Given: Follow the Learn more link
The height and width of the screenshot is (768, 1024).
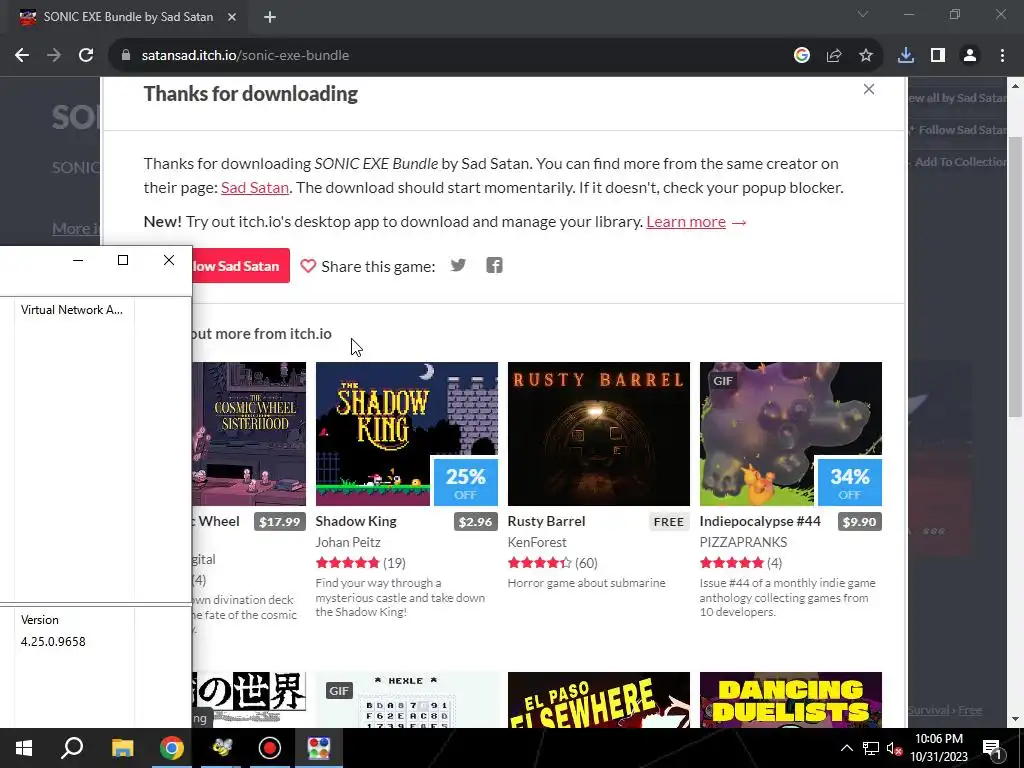Looking at the screenshot, I should click(x=686, y=221).
